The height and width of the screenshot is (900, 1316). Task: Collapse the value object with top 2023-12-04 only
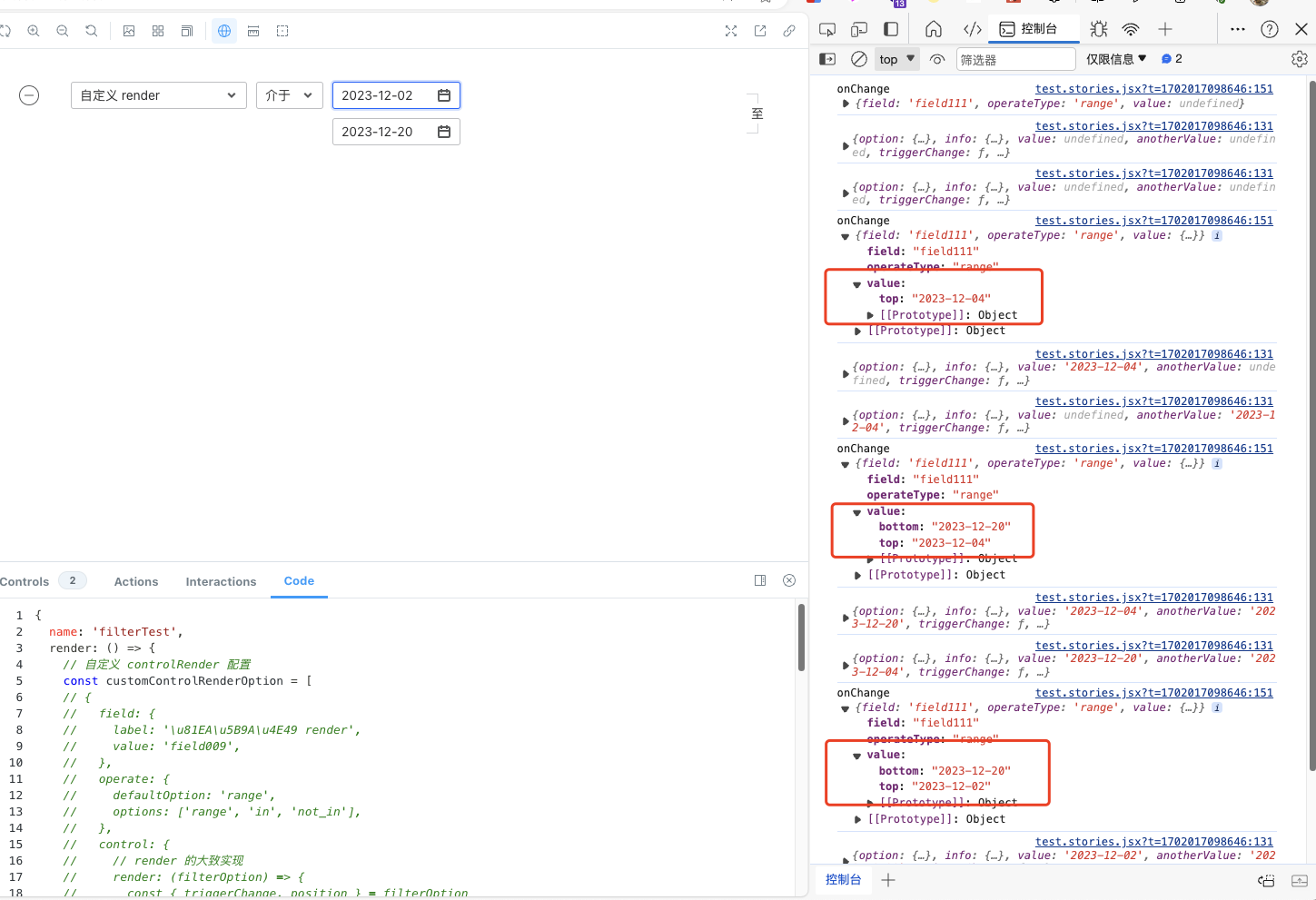856,284
